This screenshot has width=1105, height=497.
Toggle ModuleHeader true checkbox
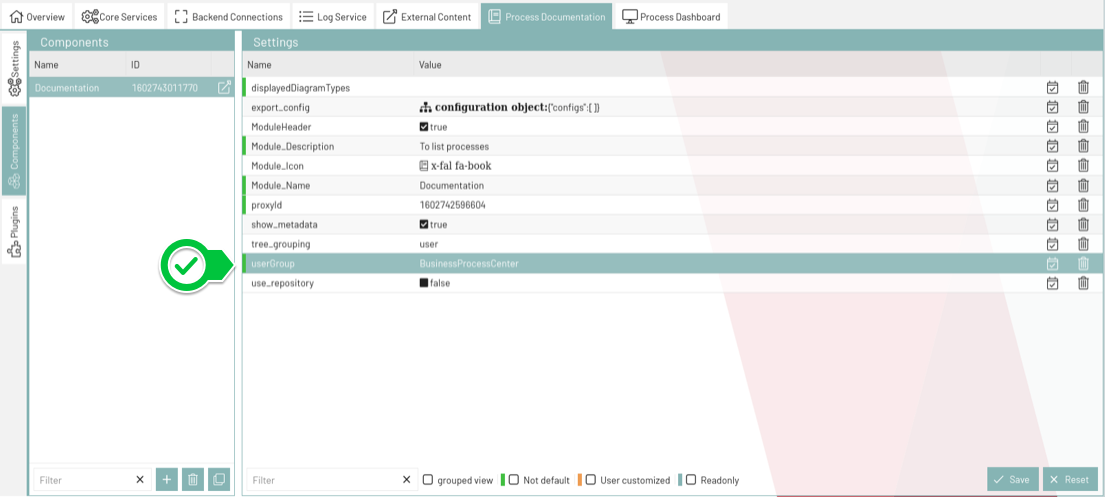click(424, 127)
